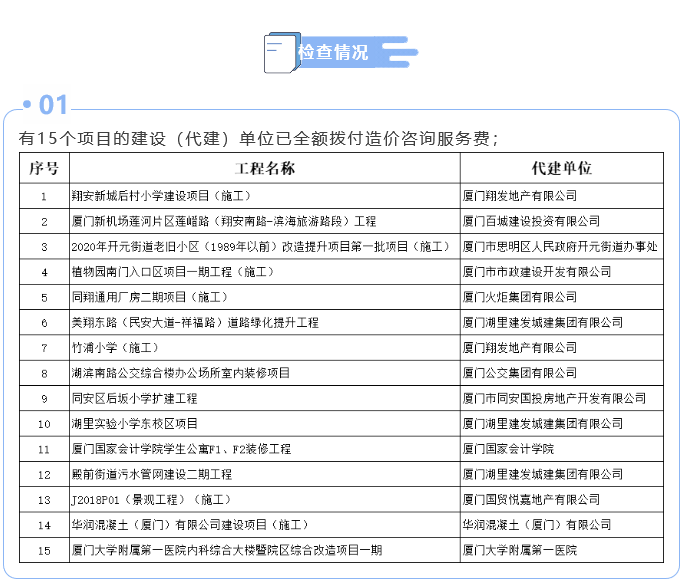
Task: Select 美翔东路 道路绿化提升工程 cell
Action: tap(265, 323)
